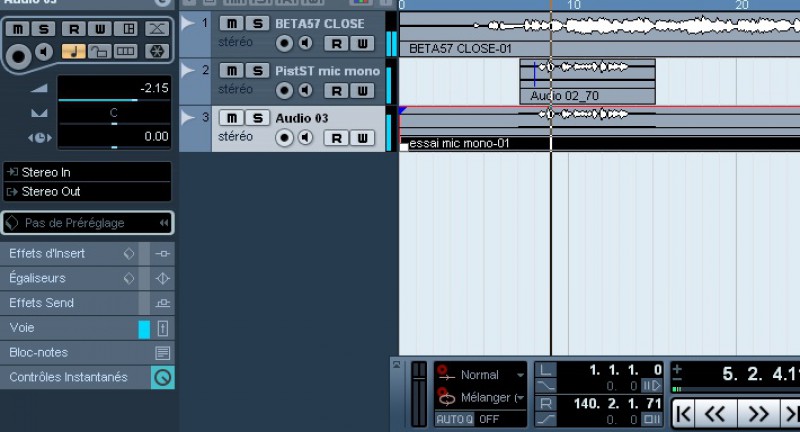The image size is (800, 432).
Task: Enable monitor speaker on BETA57 CLOSE track
Action: coord(306,43)
